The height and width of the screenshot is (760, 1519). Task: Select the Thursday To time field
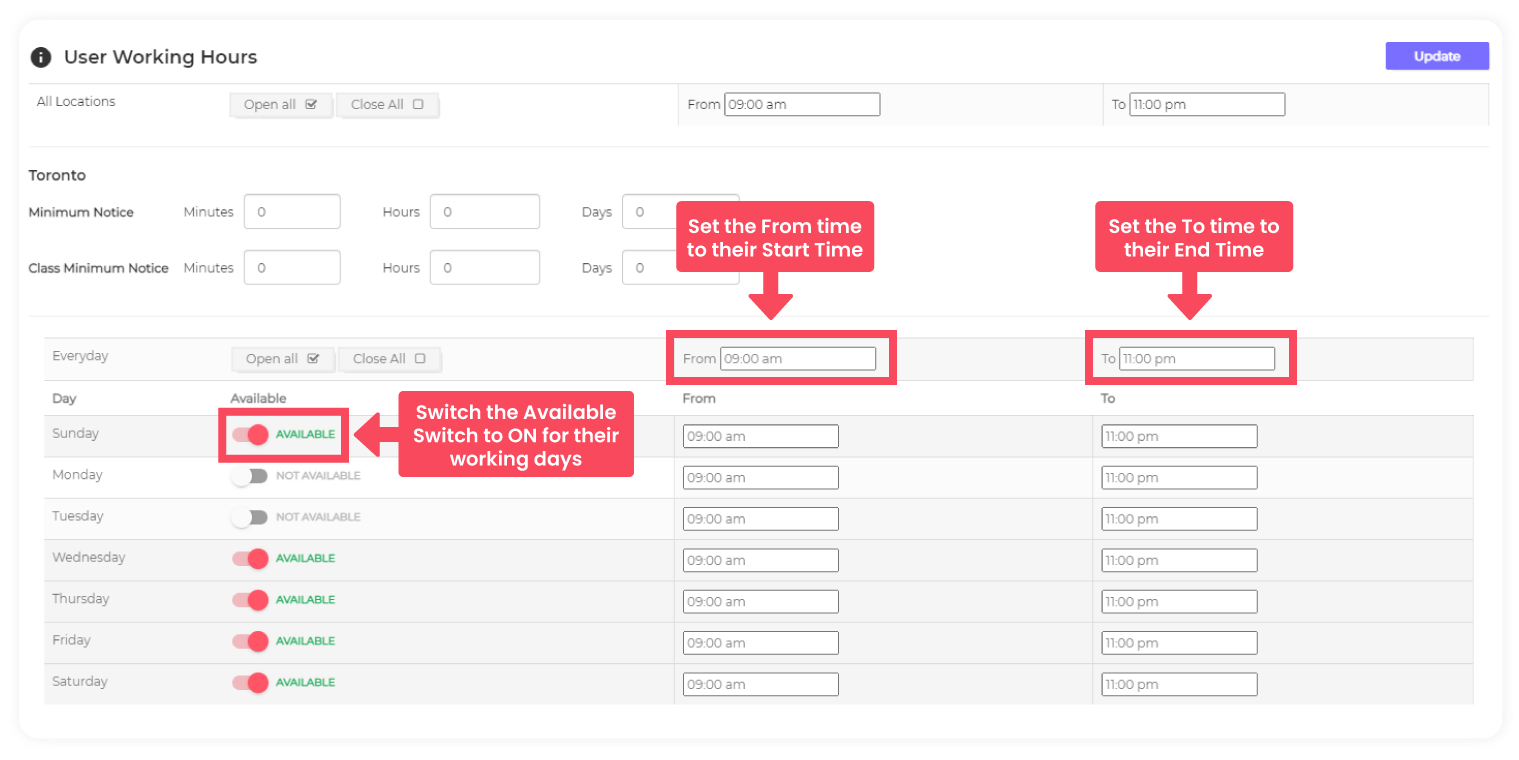pos(1179,602)
